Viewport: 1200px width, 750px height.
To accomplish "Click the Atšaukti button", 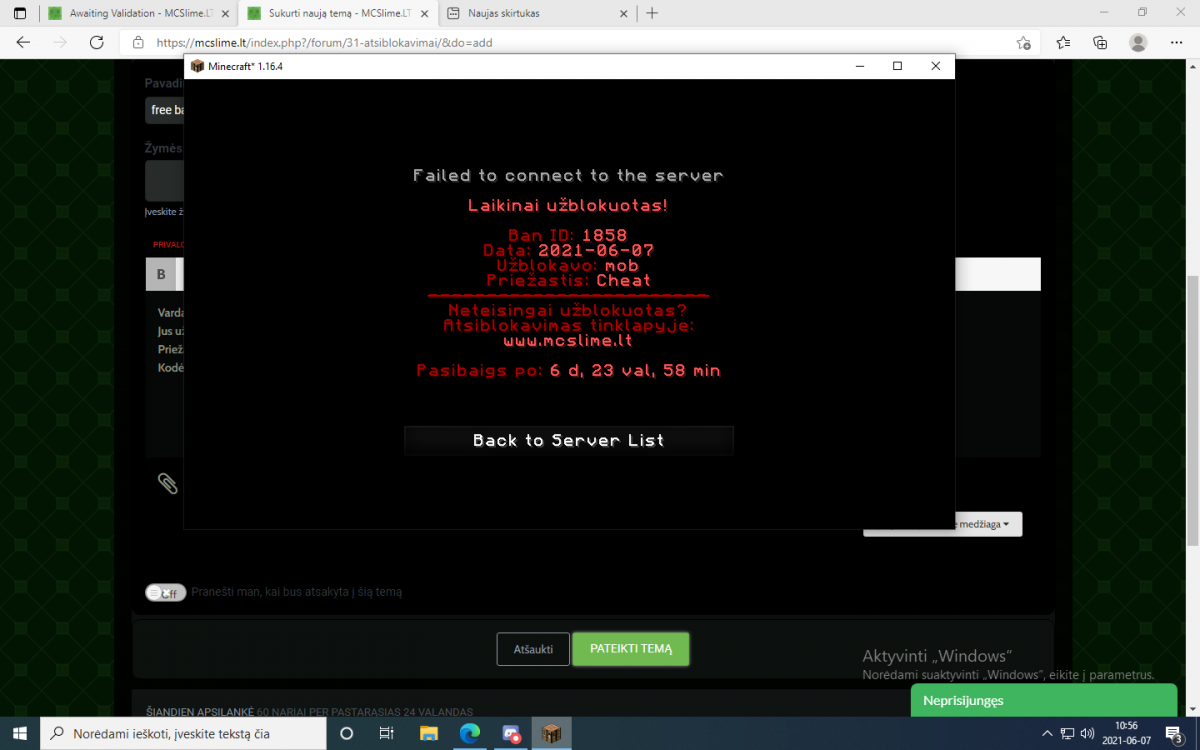I will pyautogui.click(x=533, y=649).
